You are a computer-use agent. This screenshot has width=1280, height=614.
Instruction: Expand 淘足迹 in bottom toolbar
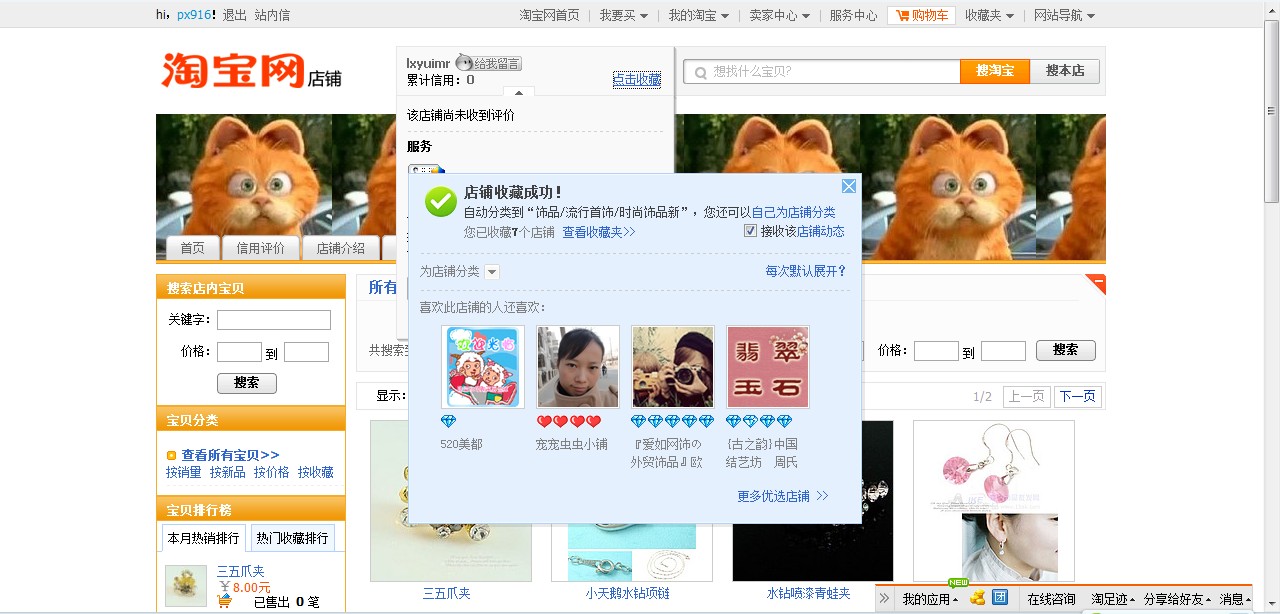[1113, 599]
